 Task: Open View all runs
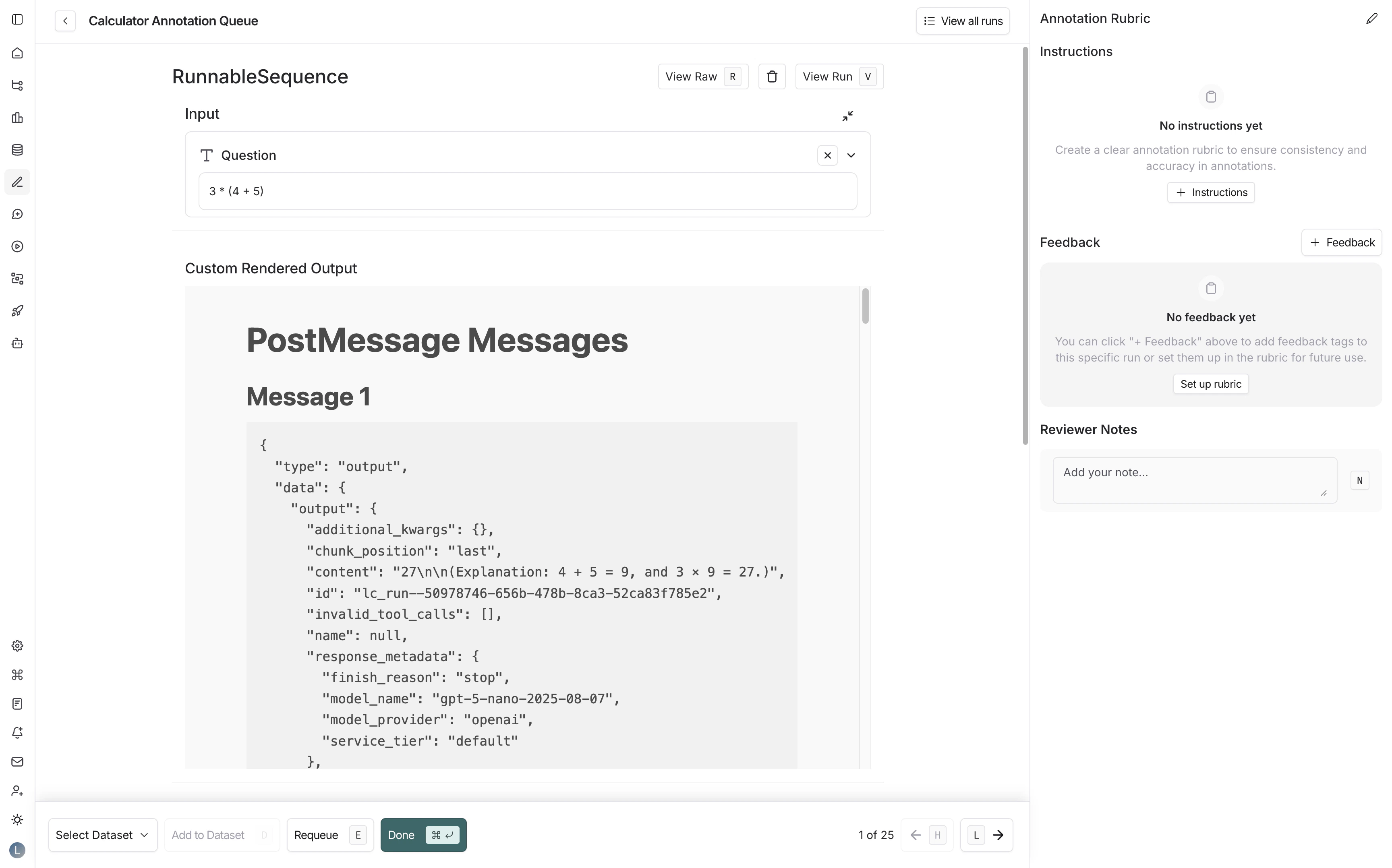(x=963, y=21)
